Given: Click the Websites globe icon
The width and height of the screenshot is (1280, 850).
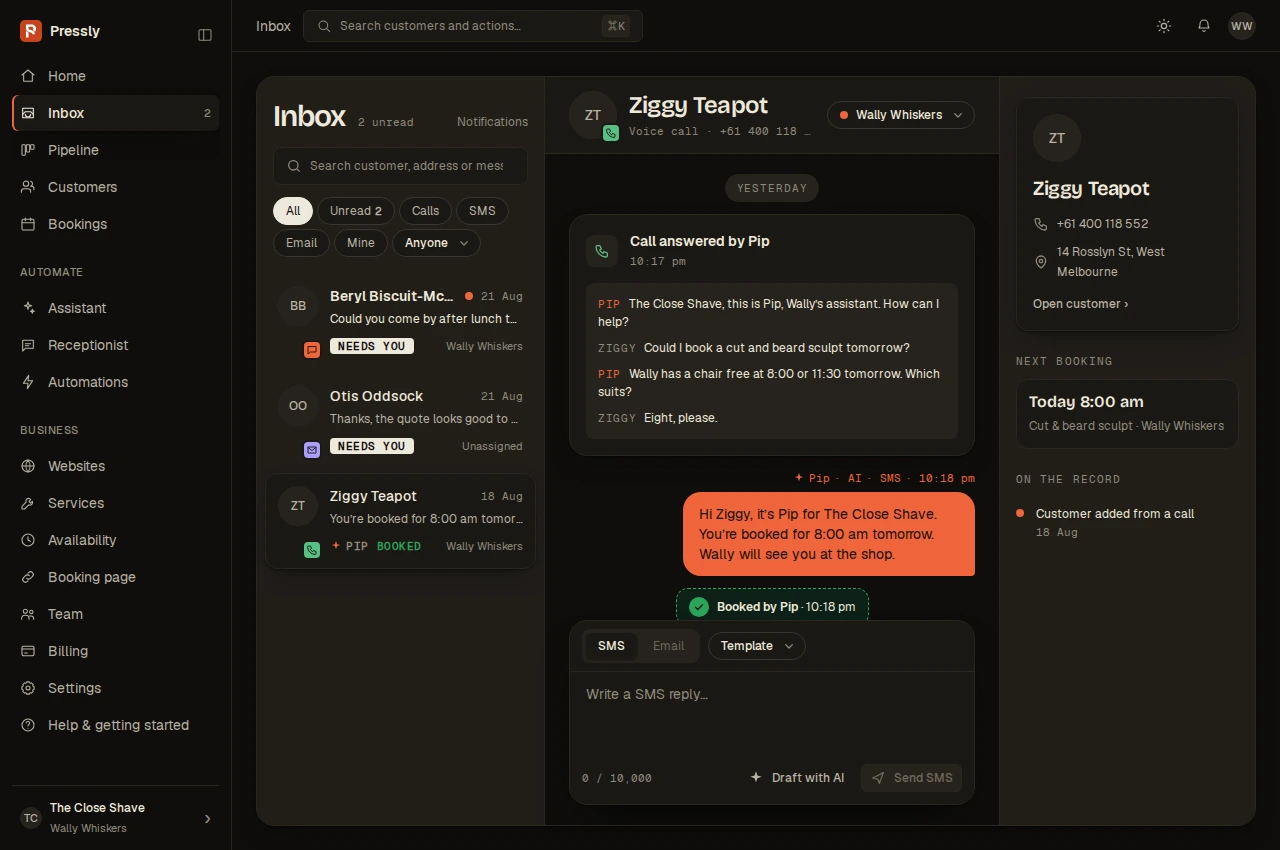Looking at the screenshot, I should (28, 466).
